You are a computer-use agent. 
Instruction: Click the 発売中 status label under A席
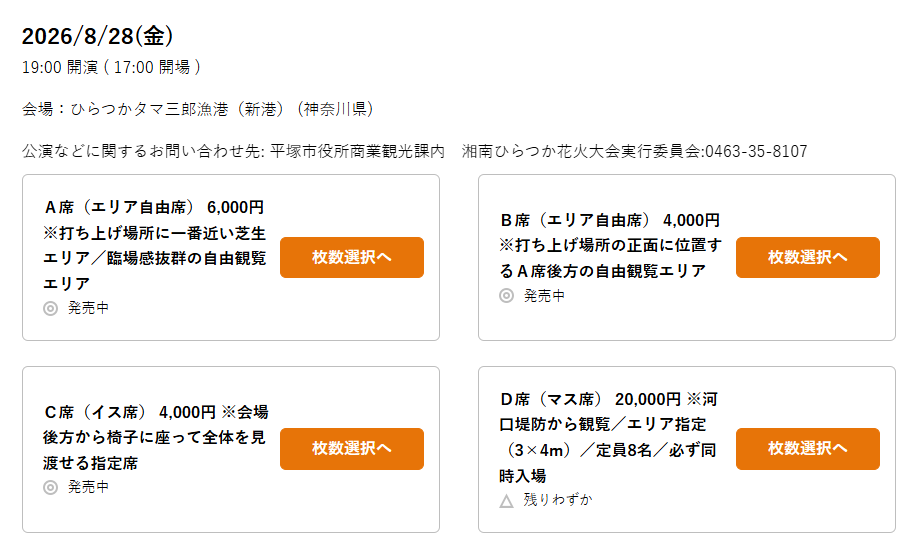click(88, 308)
